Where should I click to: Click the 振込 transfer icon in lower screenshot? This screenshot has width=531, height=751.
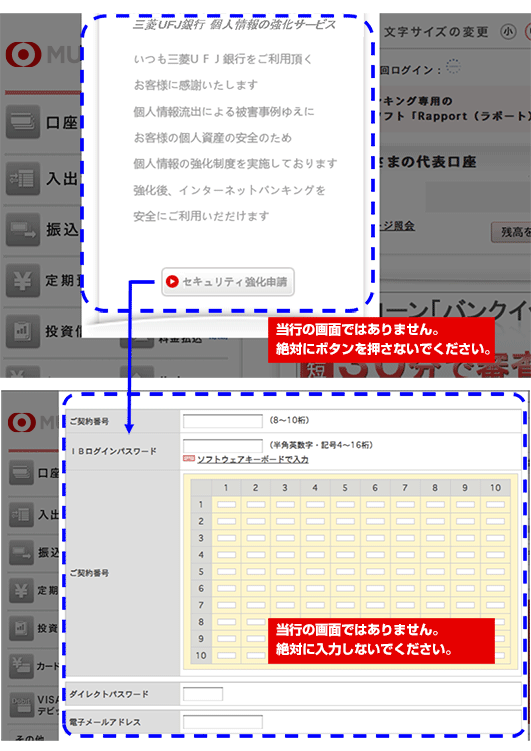click(21, 552)
